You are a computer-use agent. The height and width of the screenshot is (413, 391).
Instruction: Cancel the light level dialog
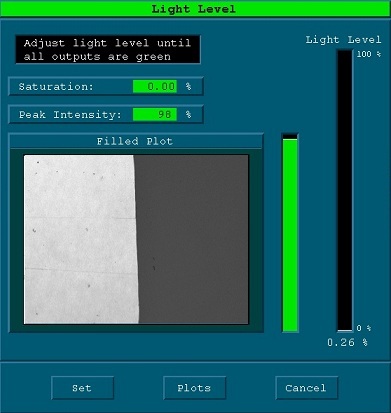point(306,388)
